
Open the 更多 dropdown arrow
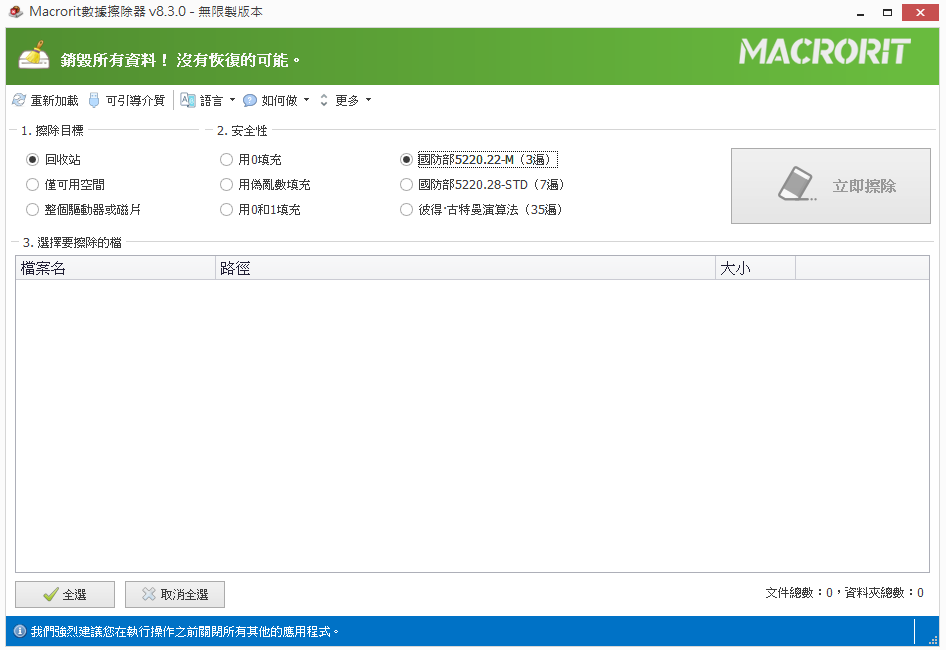pyautogui.click(x=368, y=100)
